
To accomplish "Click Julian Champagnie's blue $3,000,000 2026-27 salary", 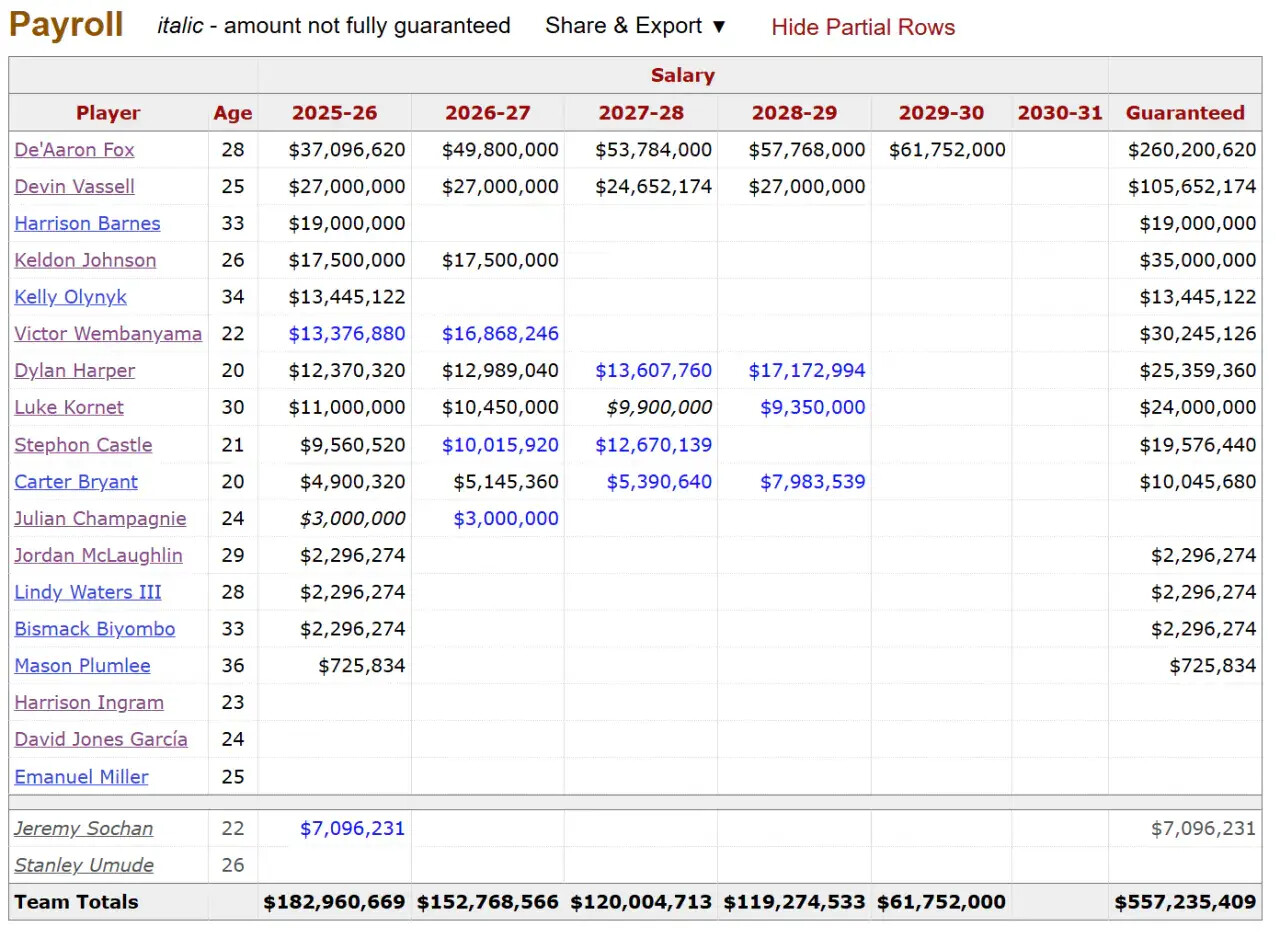I will click(x=506, y=519).
